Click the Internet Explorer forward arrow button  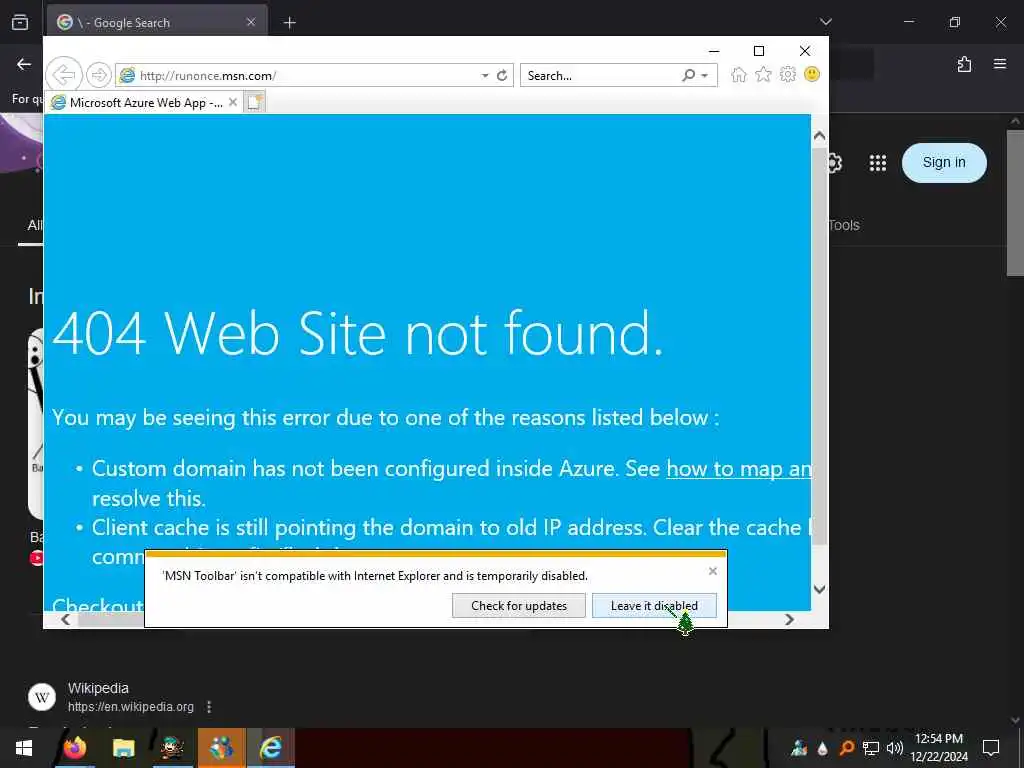99,75
